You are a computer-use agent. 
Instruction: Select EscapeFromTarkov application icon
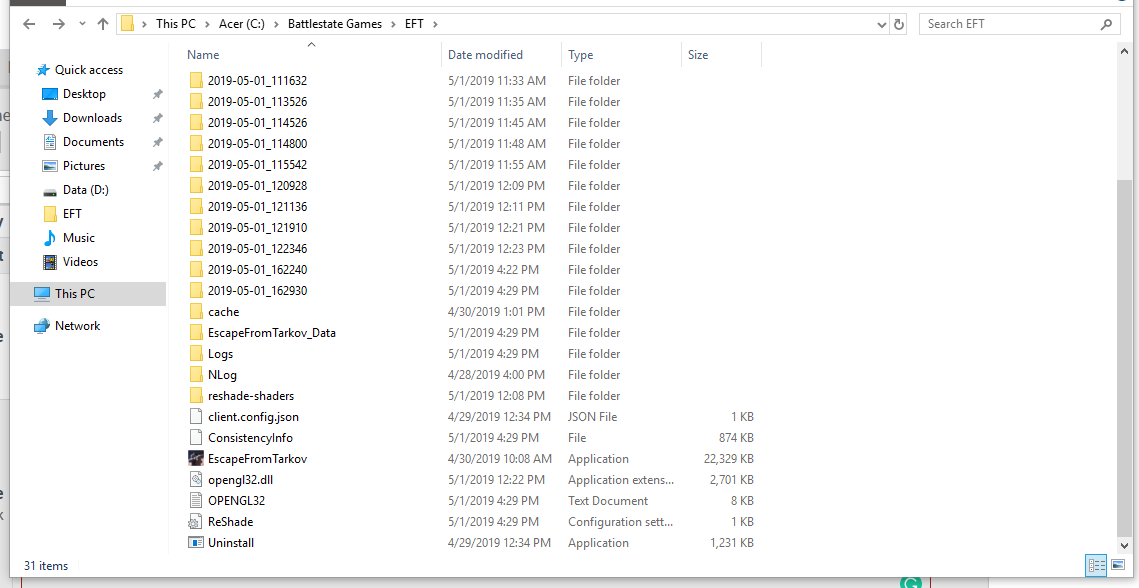(x=195, y=459)
